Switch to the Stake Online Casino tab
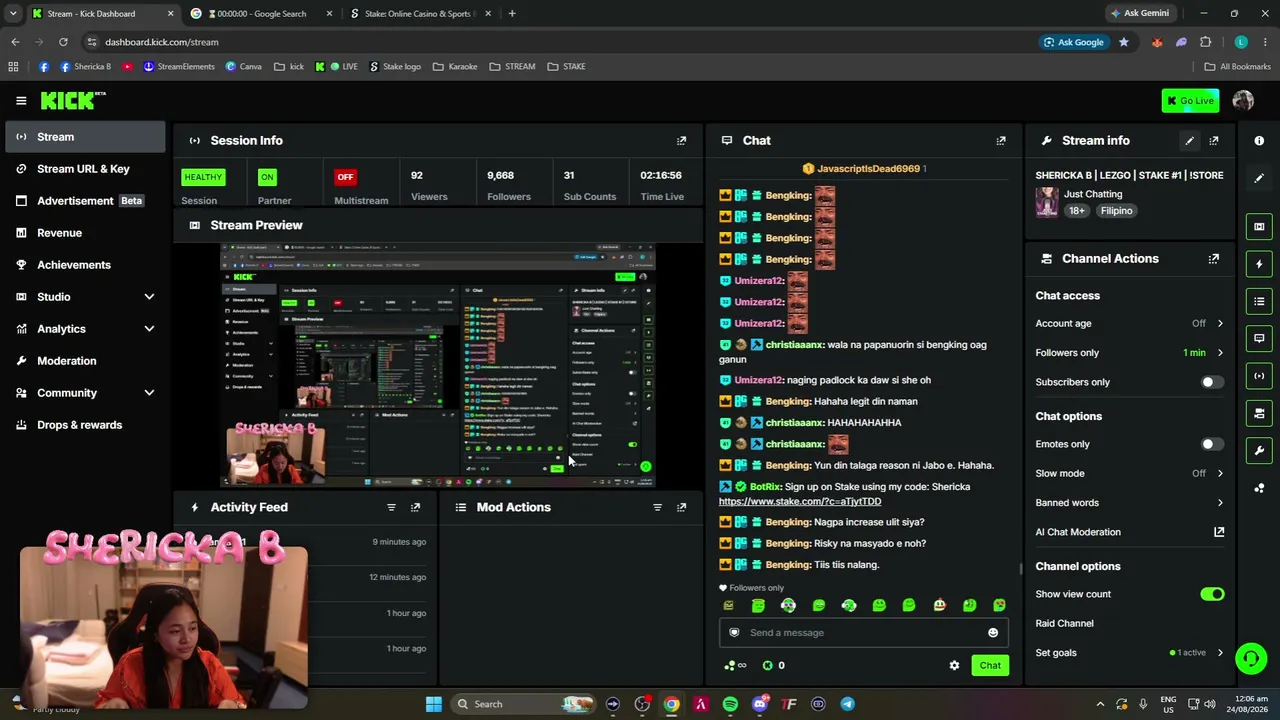1280x720 pixels. (x=420, y=14)
